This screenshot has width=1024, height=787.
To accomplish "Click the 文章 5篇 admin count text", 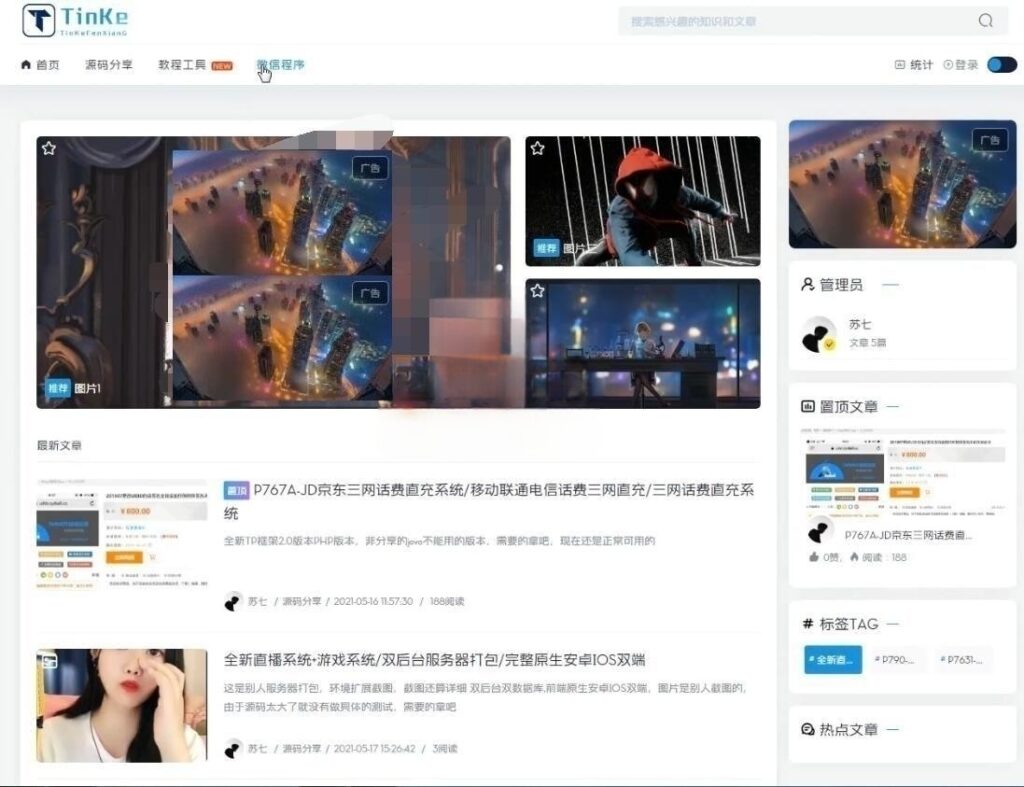I will [x=867, y=343].
